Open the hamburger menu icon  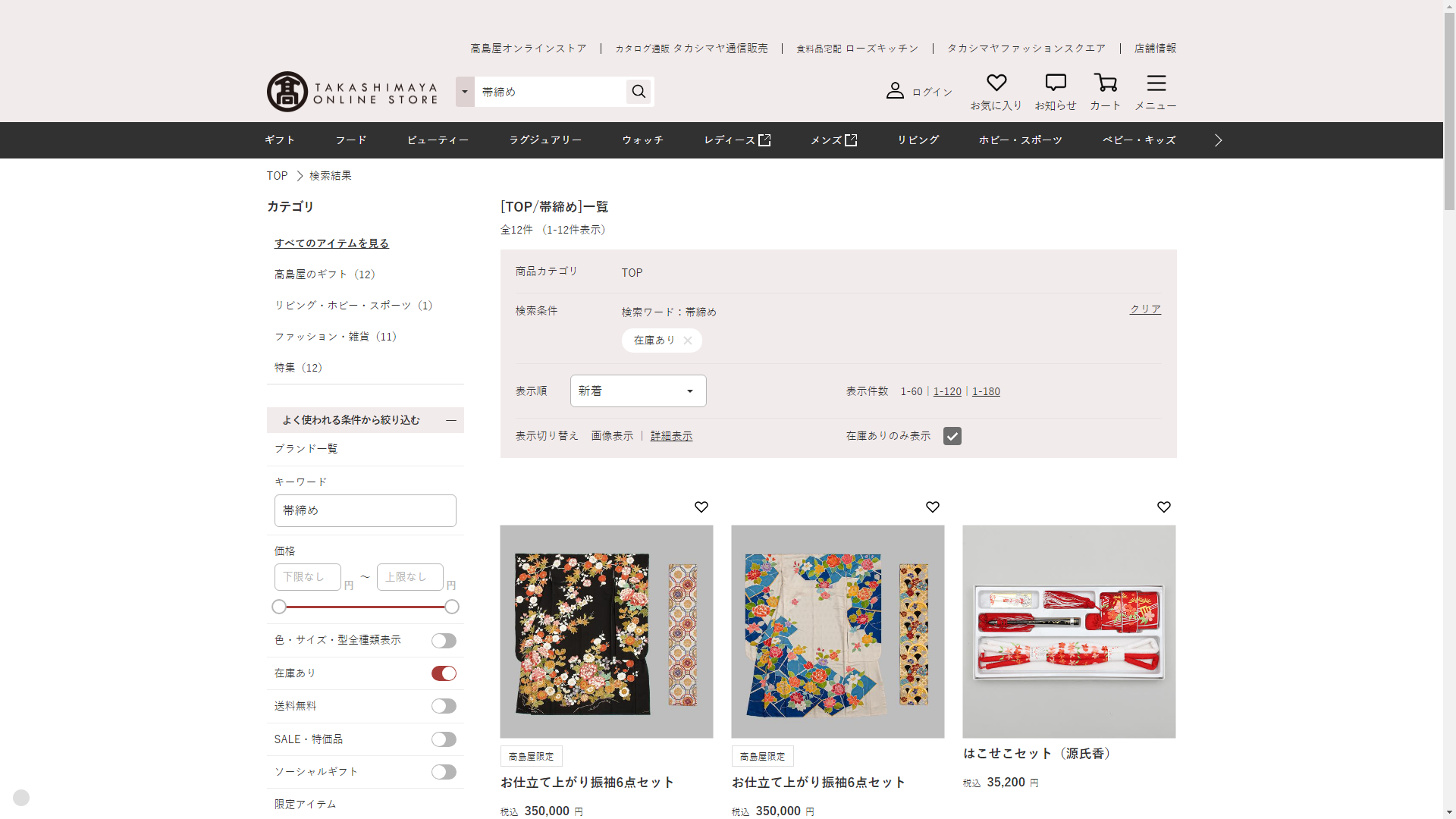[1156, 83]
